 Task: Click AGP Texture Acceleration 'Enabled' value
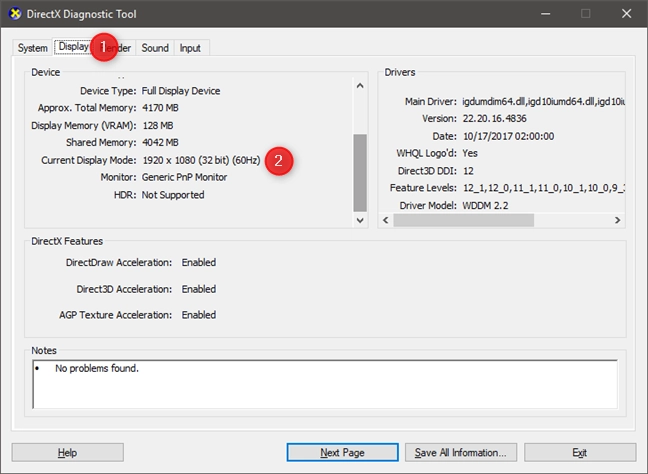click(199, 315)
